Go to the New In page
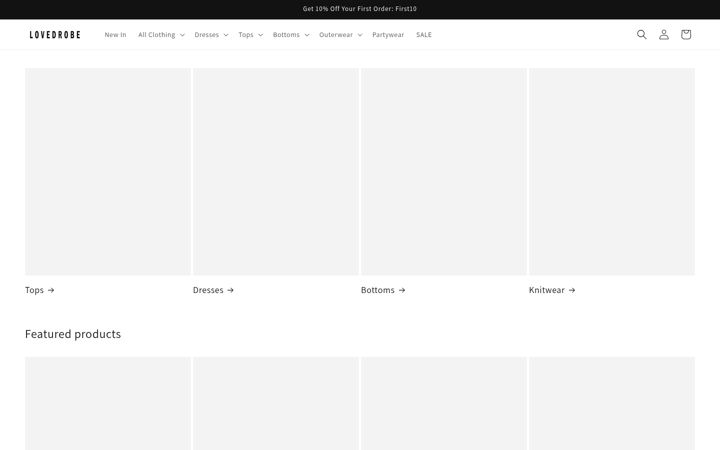 click(115, 34)
